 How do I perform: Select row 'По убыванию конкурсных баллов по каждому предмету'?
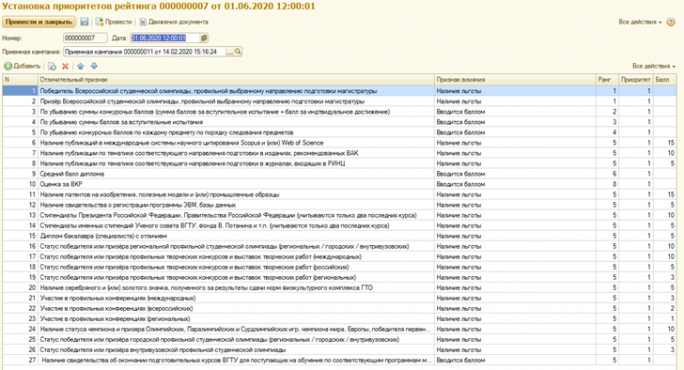339,132
